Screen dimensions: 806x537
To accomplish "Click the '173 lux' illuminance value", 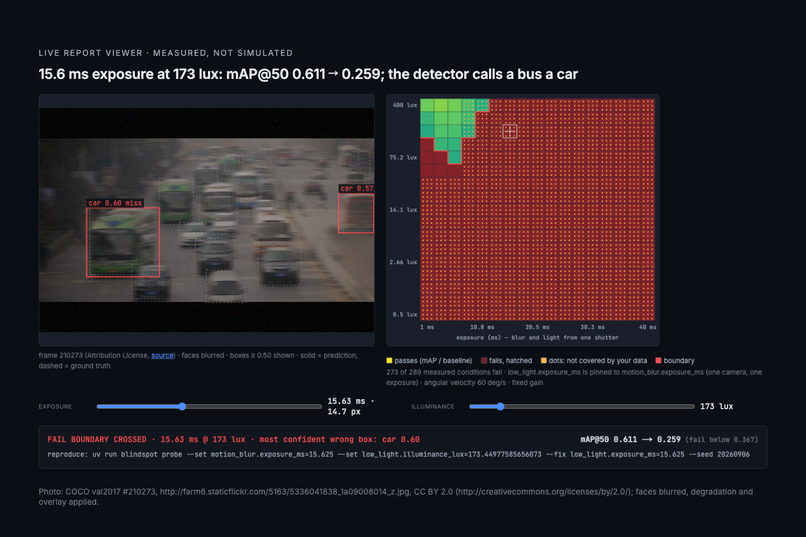I will click(717, 406).
